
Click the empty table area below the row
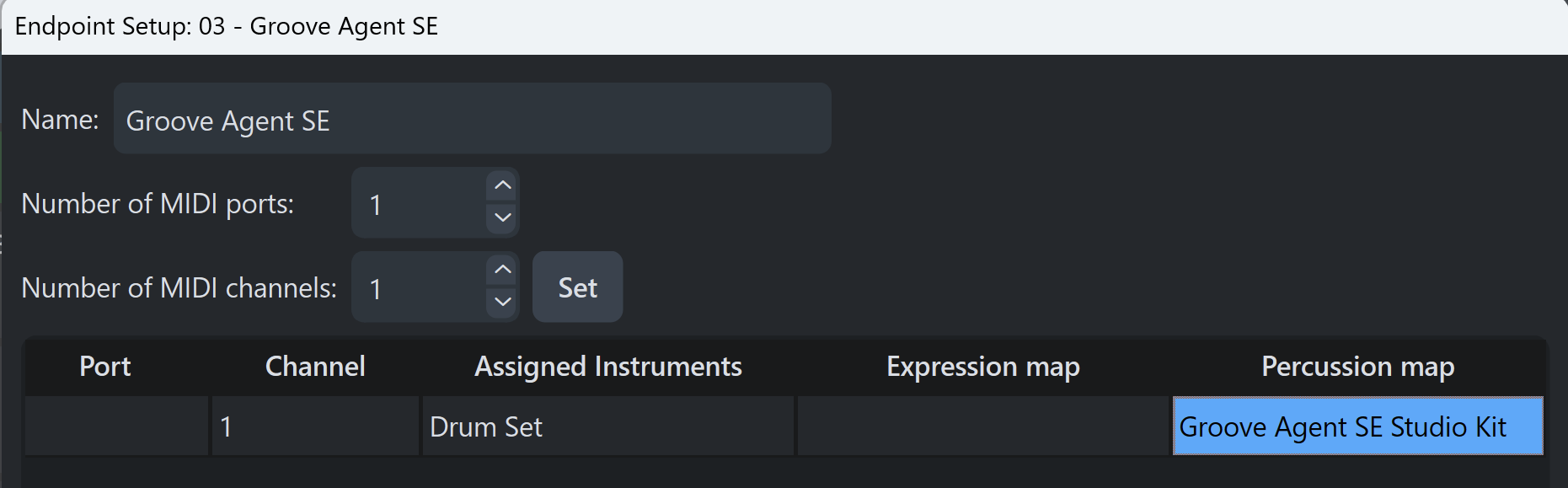coord(784,471)
